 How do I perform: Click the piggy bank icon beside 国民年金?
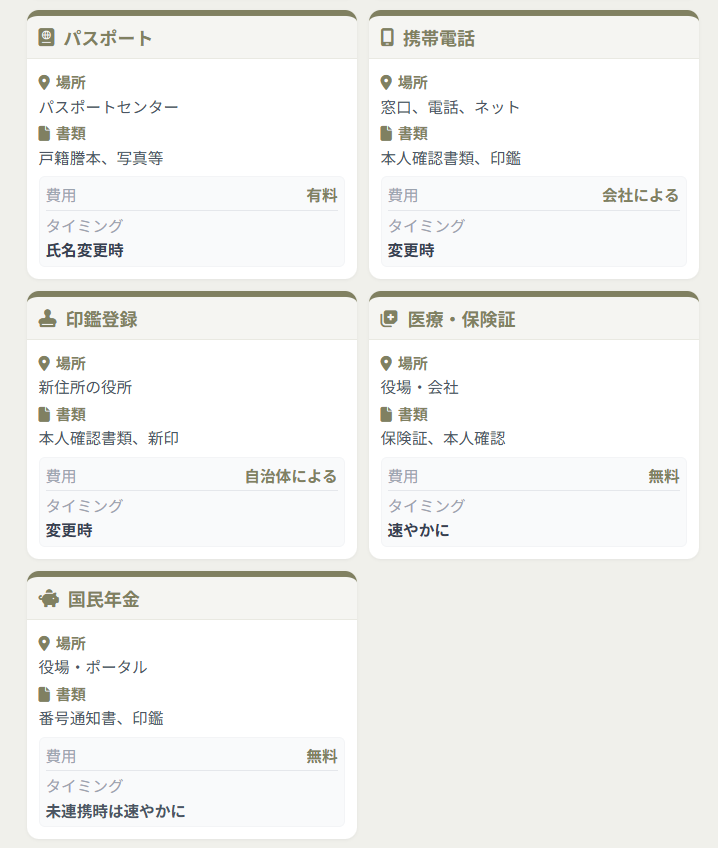point(48,599)
